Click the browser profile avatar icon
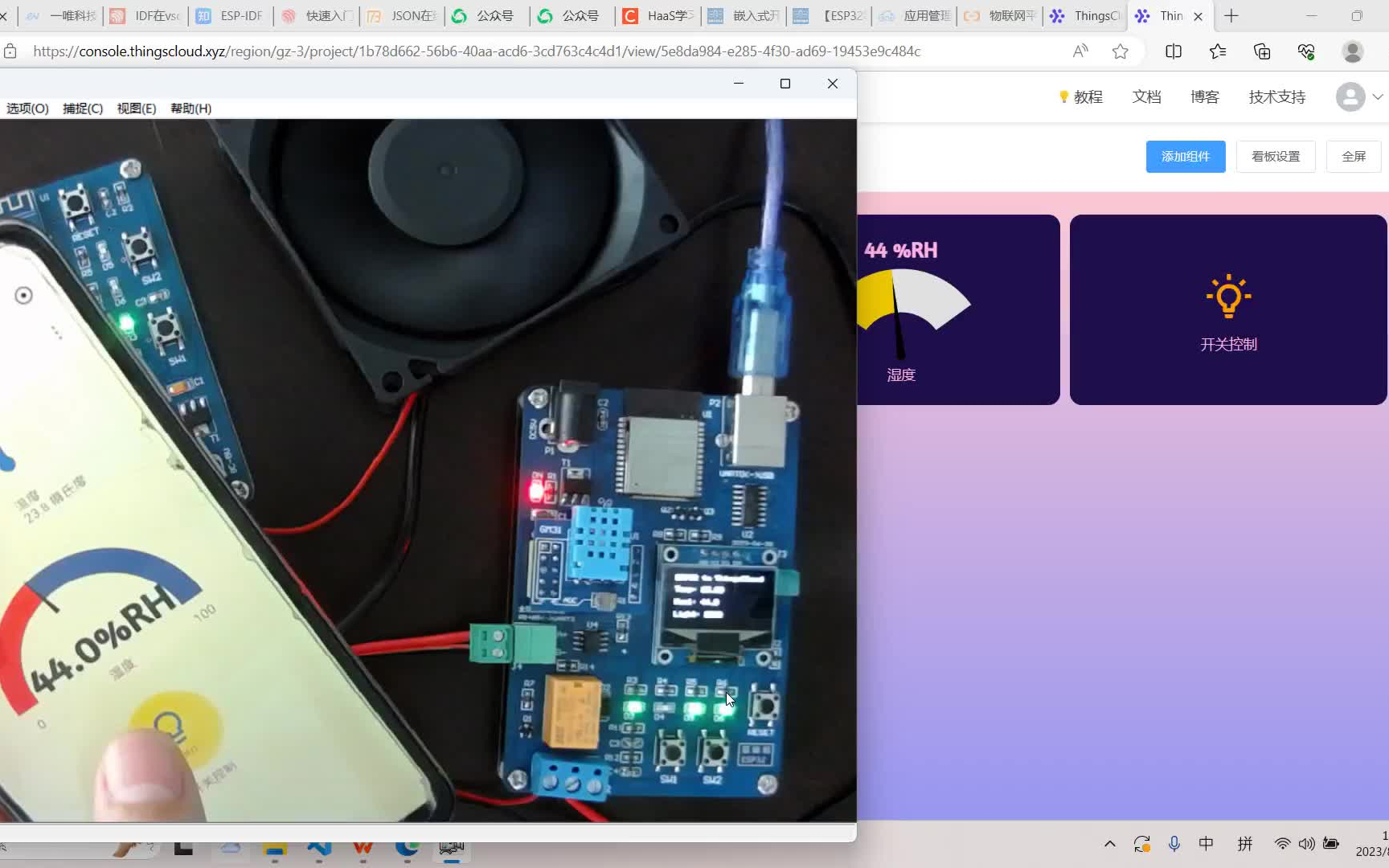1389x868 pixels. click(1353, 51)
